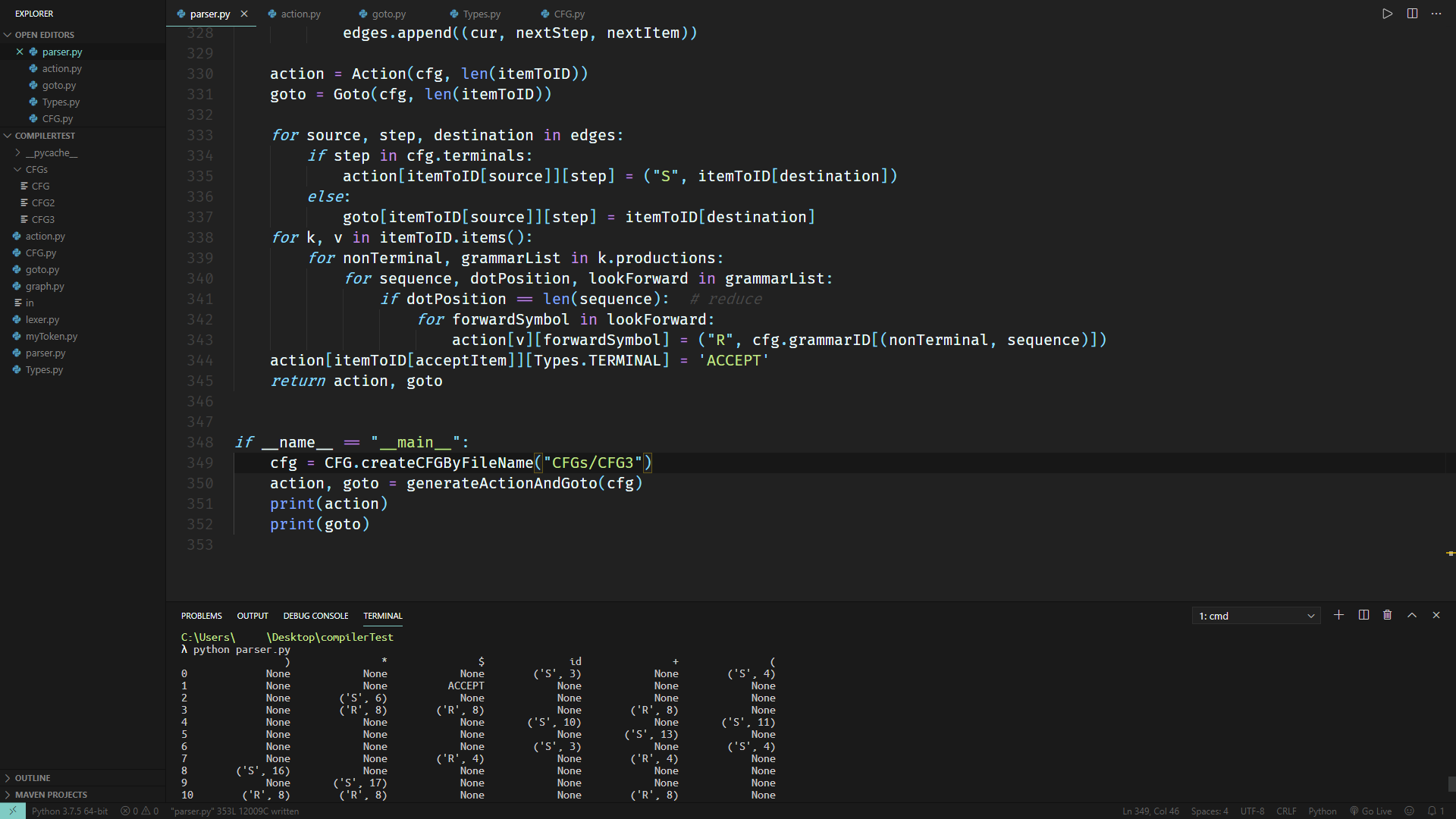Maximize the panel with the chevron up
This screenshot has height=819, width=1456.
(1412, 615)
